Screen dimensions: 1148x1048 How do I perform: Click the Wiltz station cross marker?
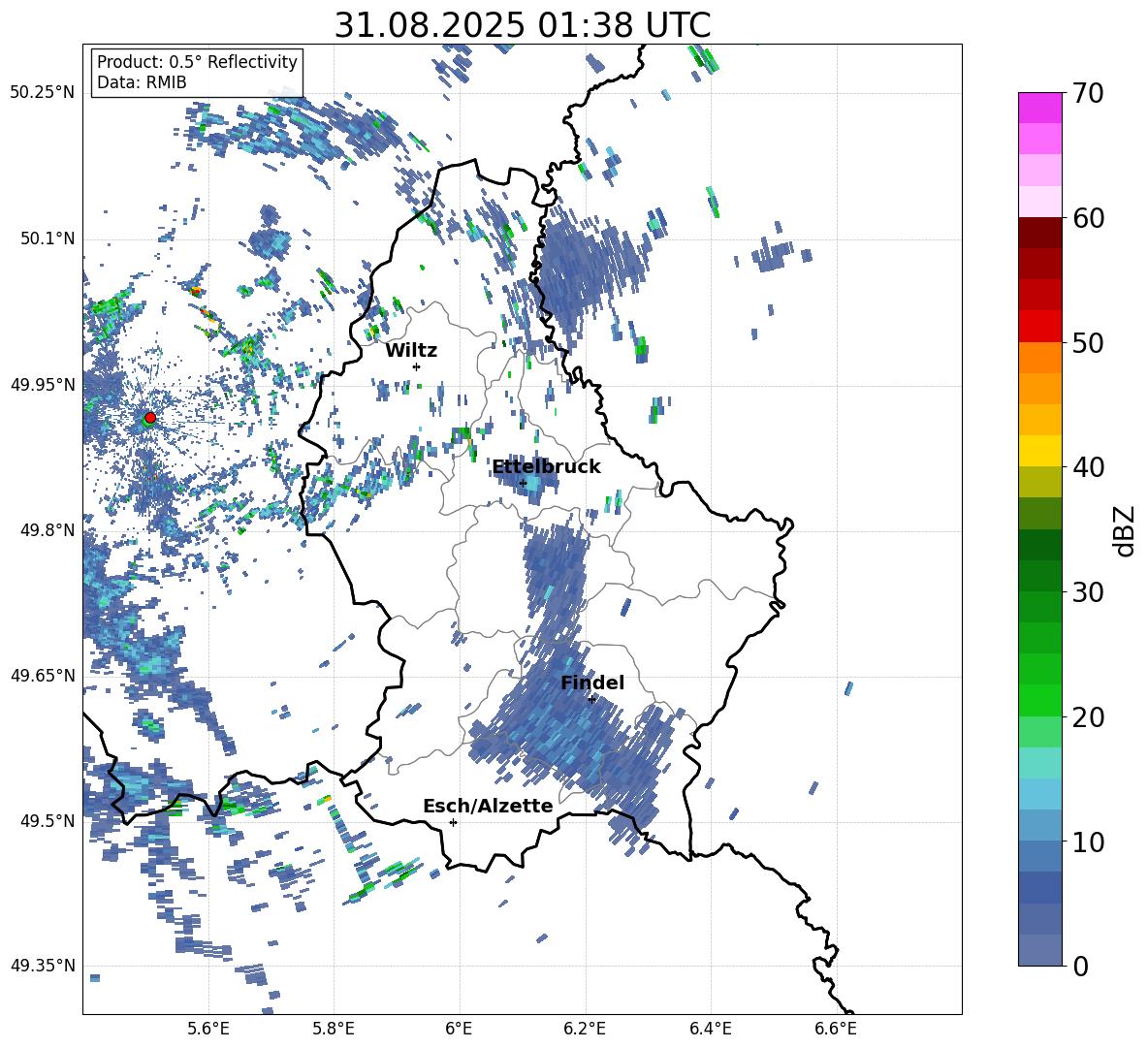pyautogui.click(x=417, y=366)
